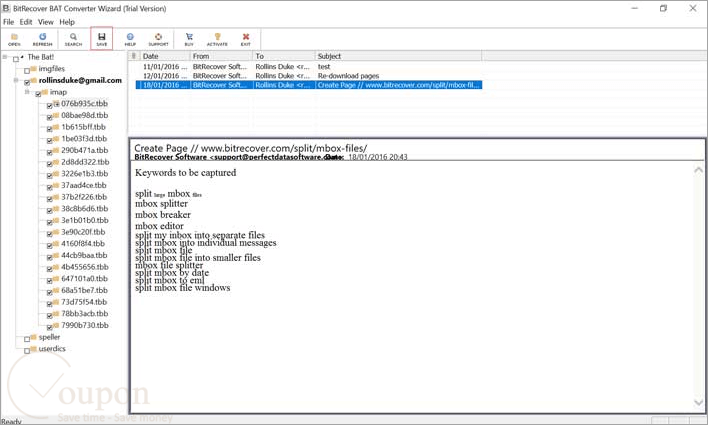Click the 11/01/2016 date cell
Viewport: 708px width, 425px height.
(164, 67)
